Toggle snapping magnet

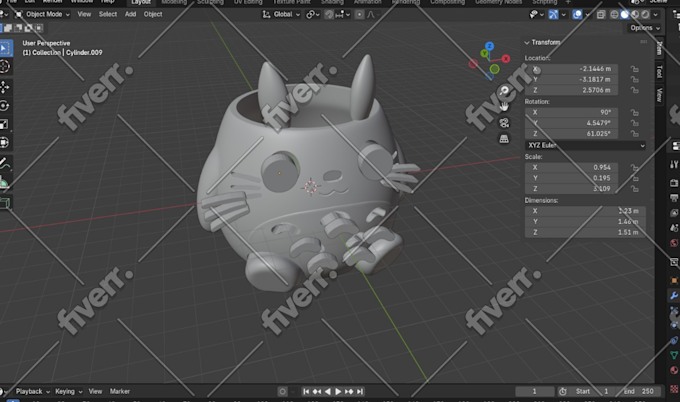coord(329,15)
